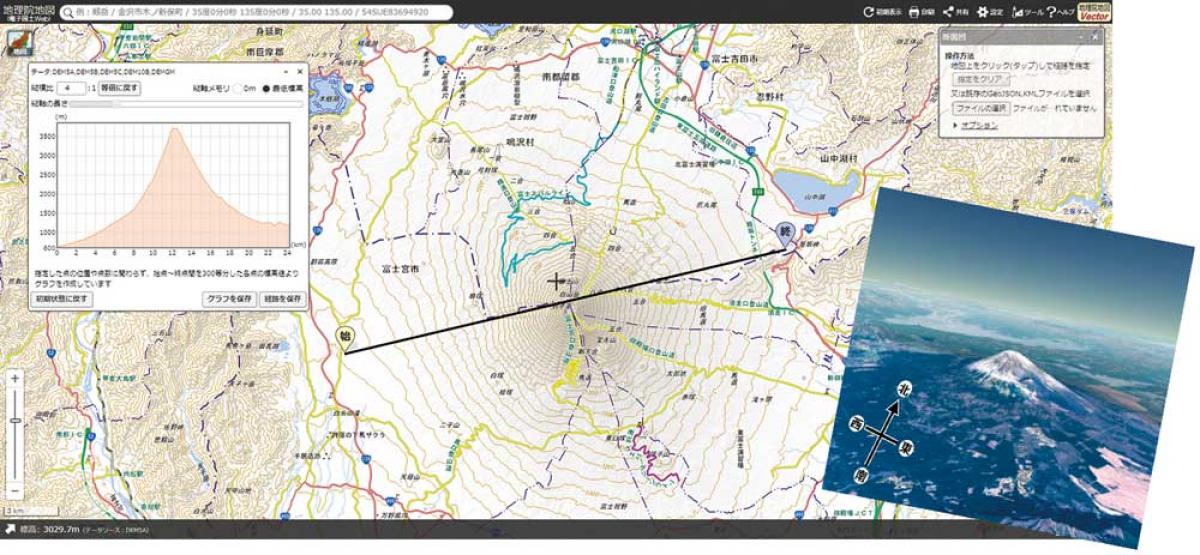Minimize the 断面図 panel
This screenshot has width=1200, height=555.
click(x=1081, y=36)
